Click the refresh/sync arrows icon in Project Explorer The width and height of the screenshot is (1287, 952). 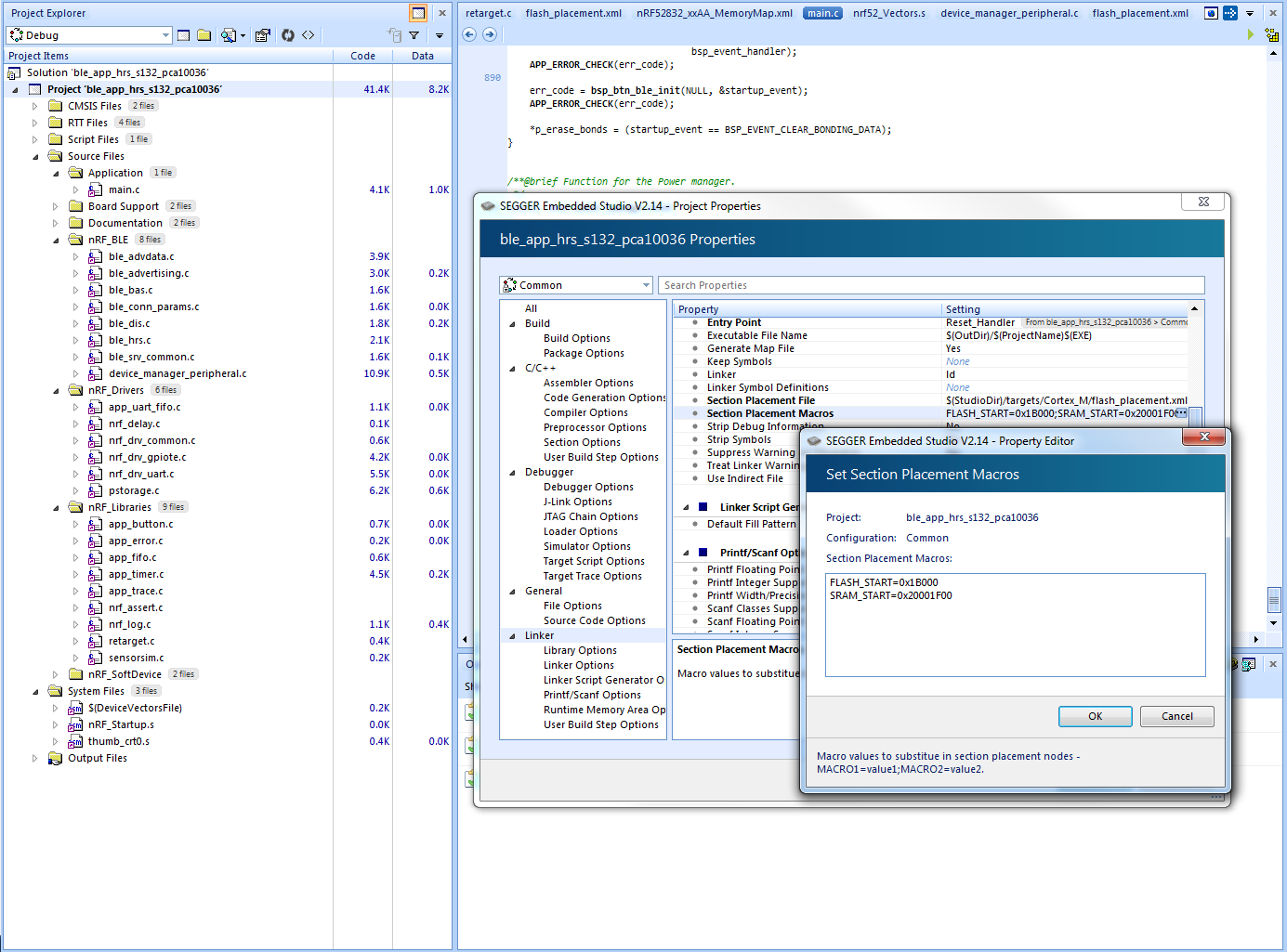(x=288, y=35)
